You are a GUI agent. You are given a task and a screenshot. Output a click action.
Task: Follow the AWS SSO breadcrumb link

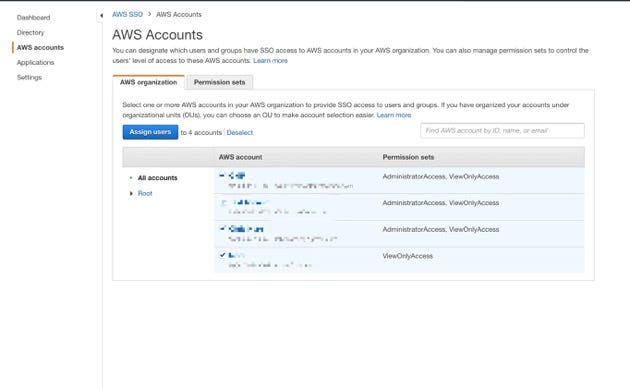click(x=127, y=14)
